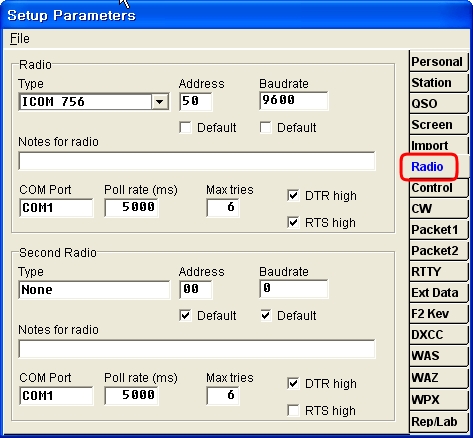473x438 pixels.
Task: Click Second Radio COM Port field
Action: coord(56,396)
